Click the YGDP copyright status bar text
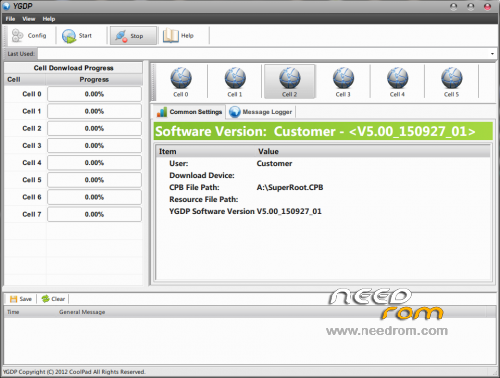Viewport: 500px width, 378px height. pyautogui.click(x=74, y=372)
